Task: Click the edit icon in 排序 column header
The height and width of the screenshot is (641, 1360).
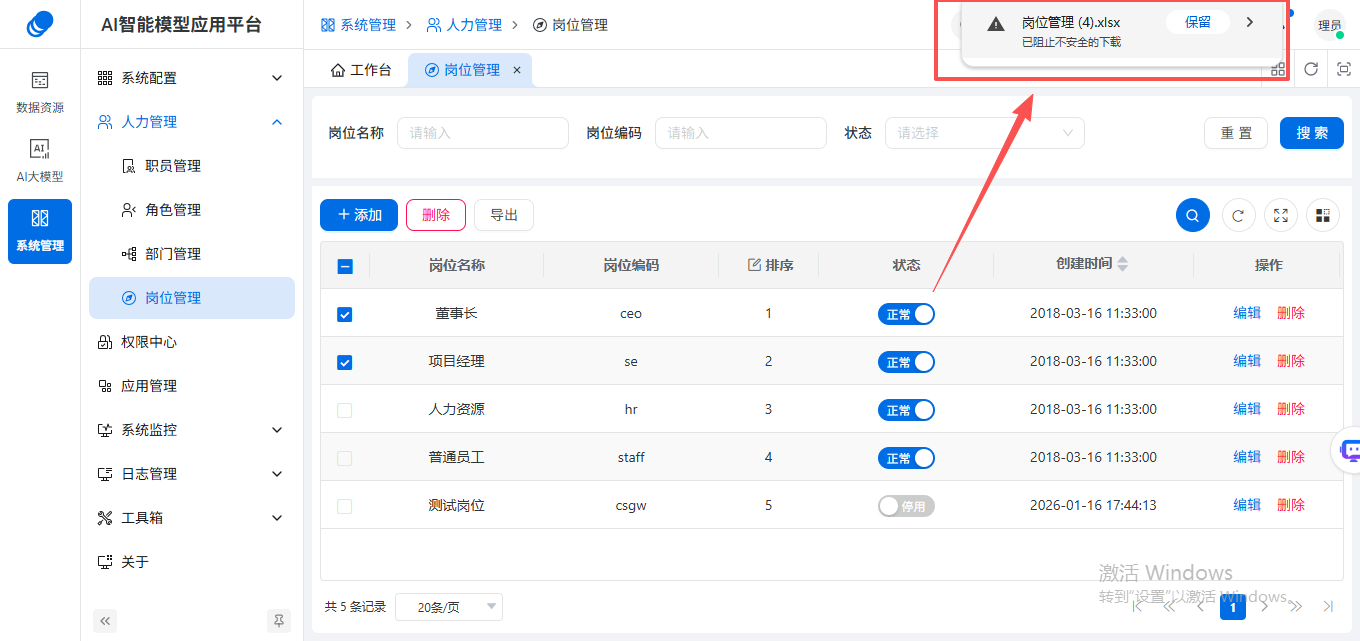Action: tap(755, 265)
